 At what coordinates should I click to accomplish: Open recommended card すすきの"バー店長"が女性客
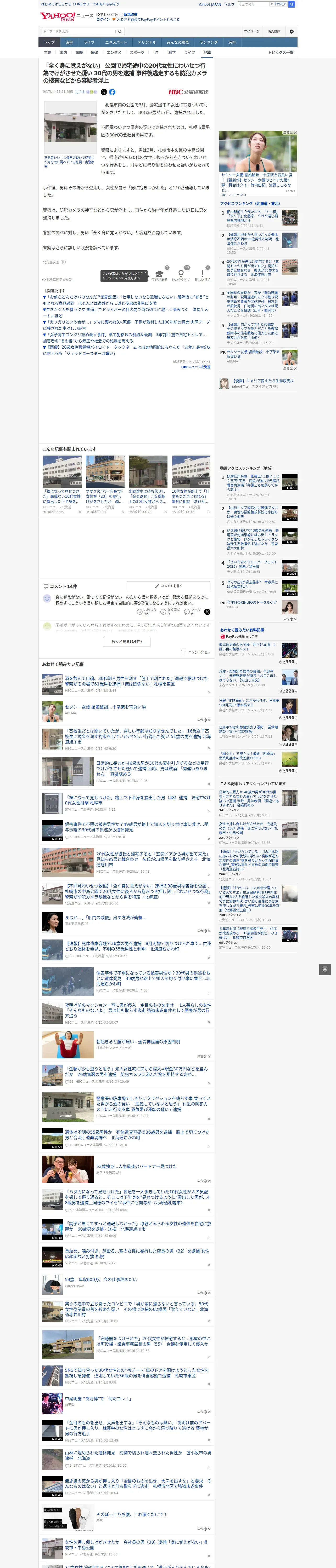tap(105, 484)
